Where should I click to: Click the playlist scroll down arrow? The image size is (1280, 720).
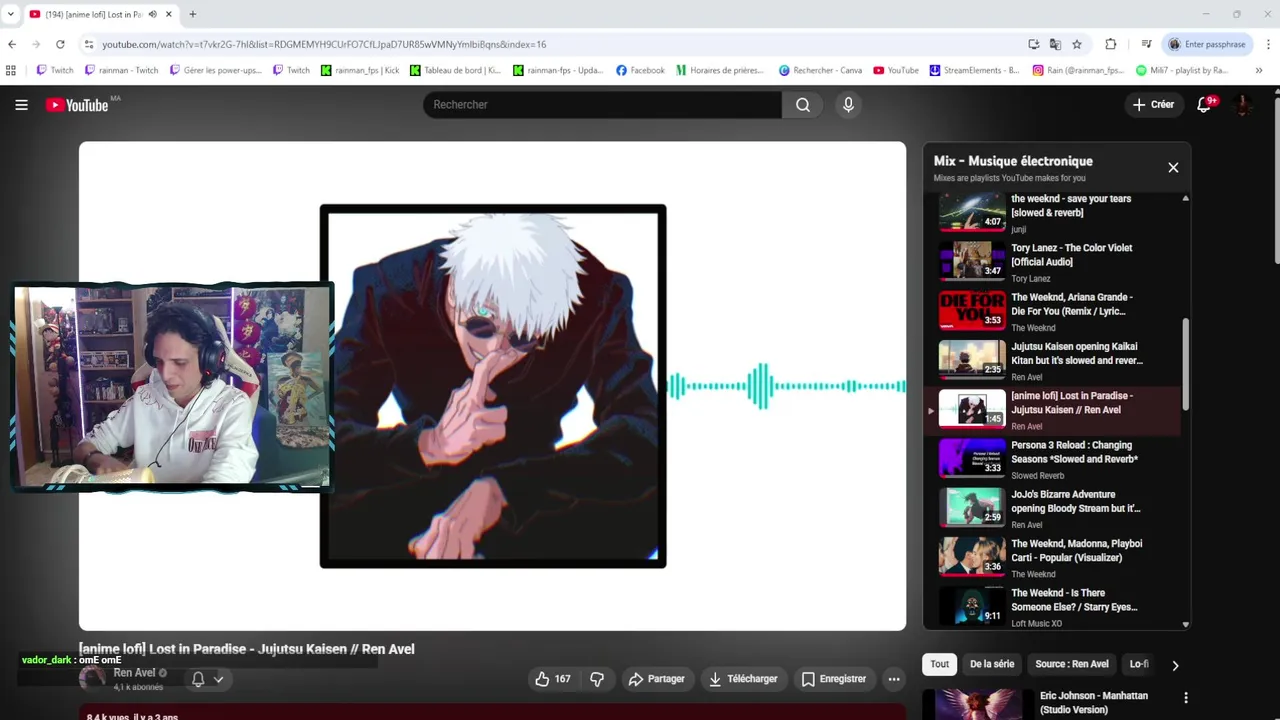pos(1186,624)
